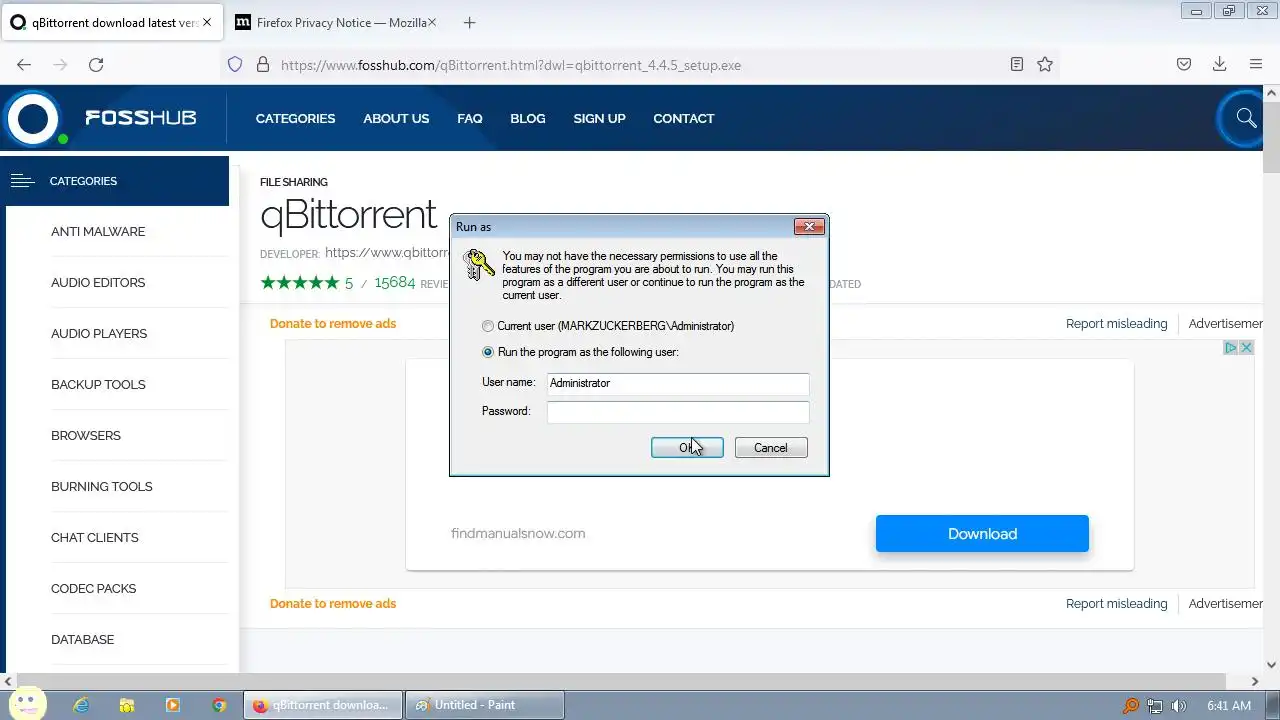Open BLOG in the top nav

pos(528,118)
